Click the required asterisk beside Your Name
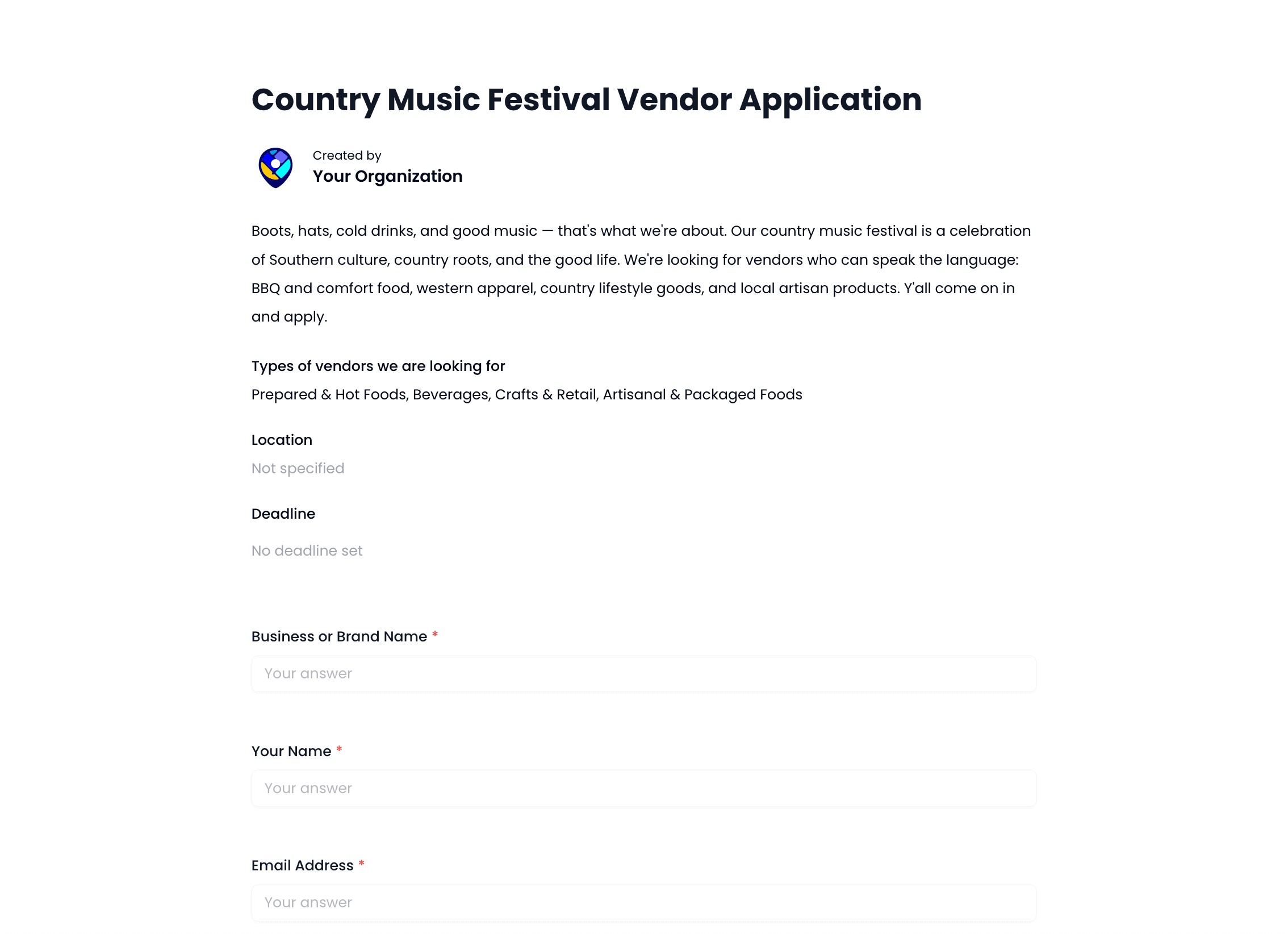Screen dimensions: 1288x934 [x=339, y=750]
